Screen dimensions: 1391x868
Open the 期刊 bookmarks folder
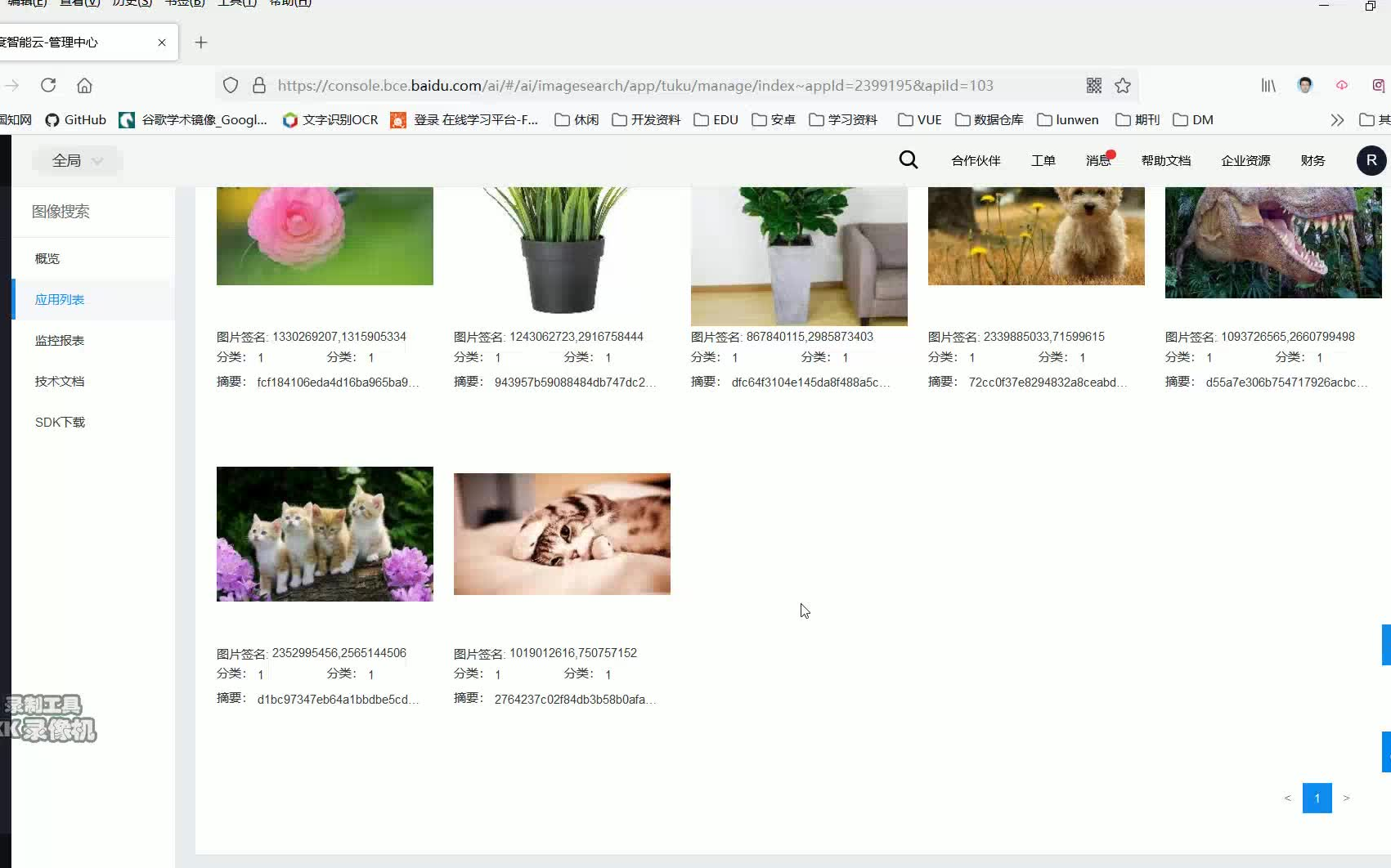1137,120
